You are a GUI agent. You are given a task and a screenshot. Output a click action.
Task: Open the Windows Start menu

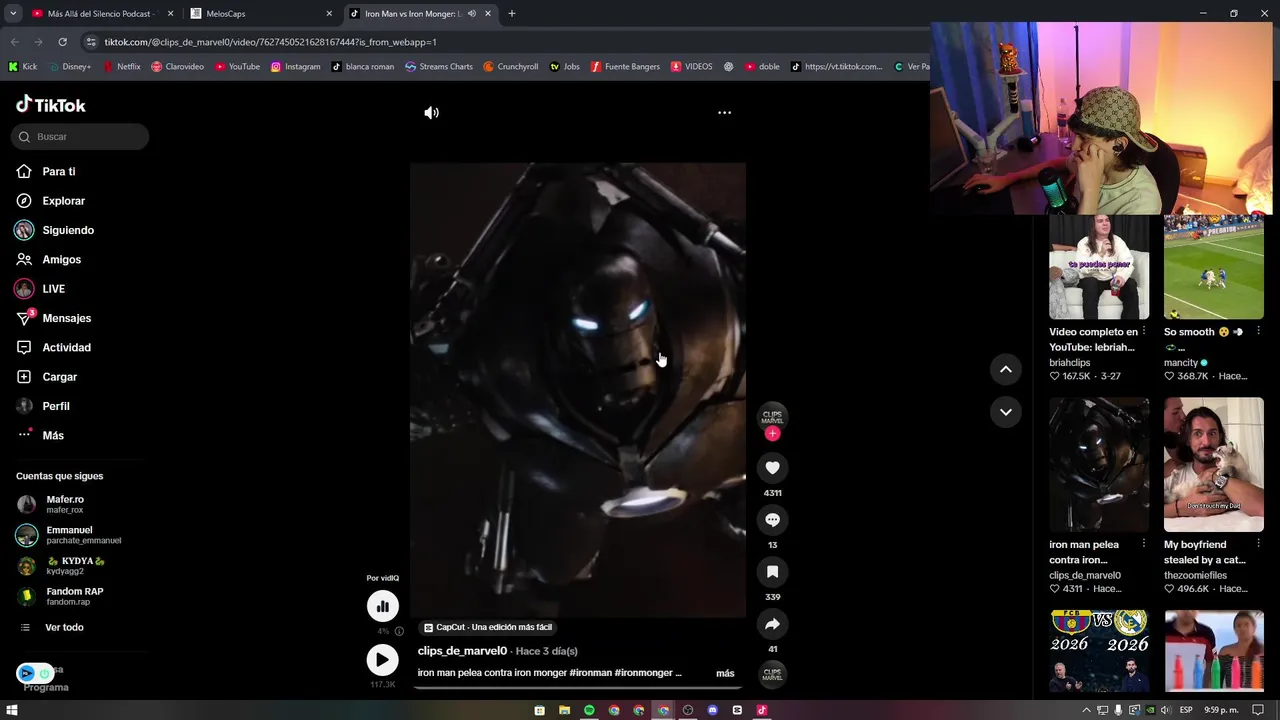[x=12, y=710]
